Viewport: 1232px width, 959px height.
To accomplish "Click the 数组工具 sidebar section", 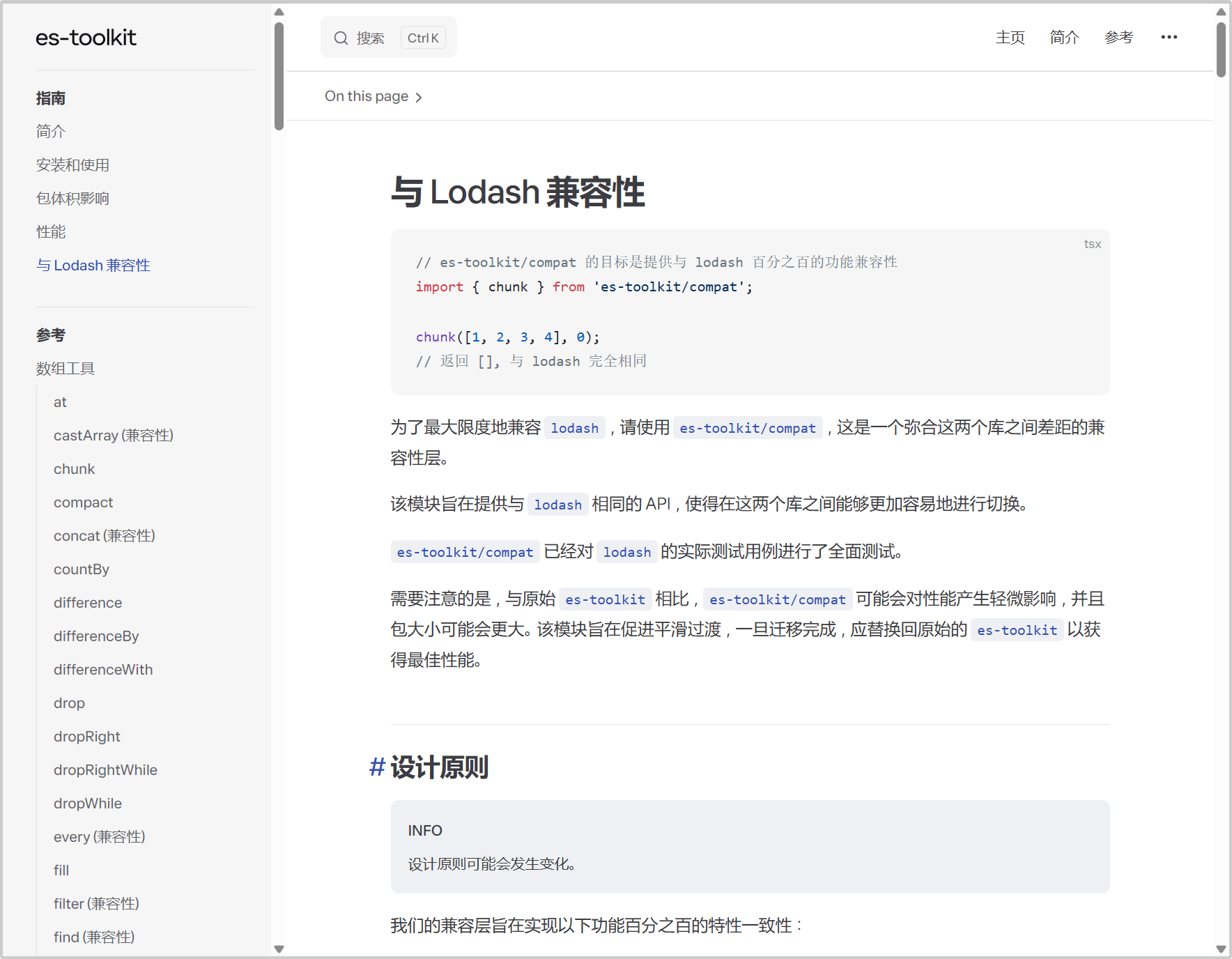I will click(66, 368).
